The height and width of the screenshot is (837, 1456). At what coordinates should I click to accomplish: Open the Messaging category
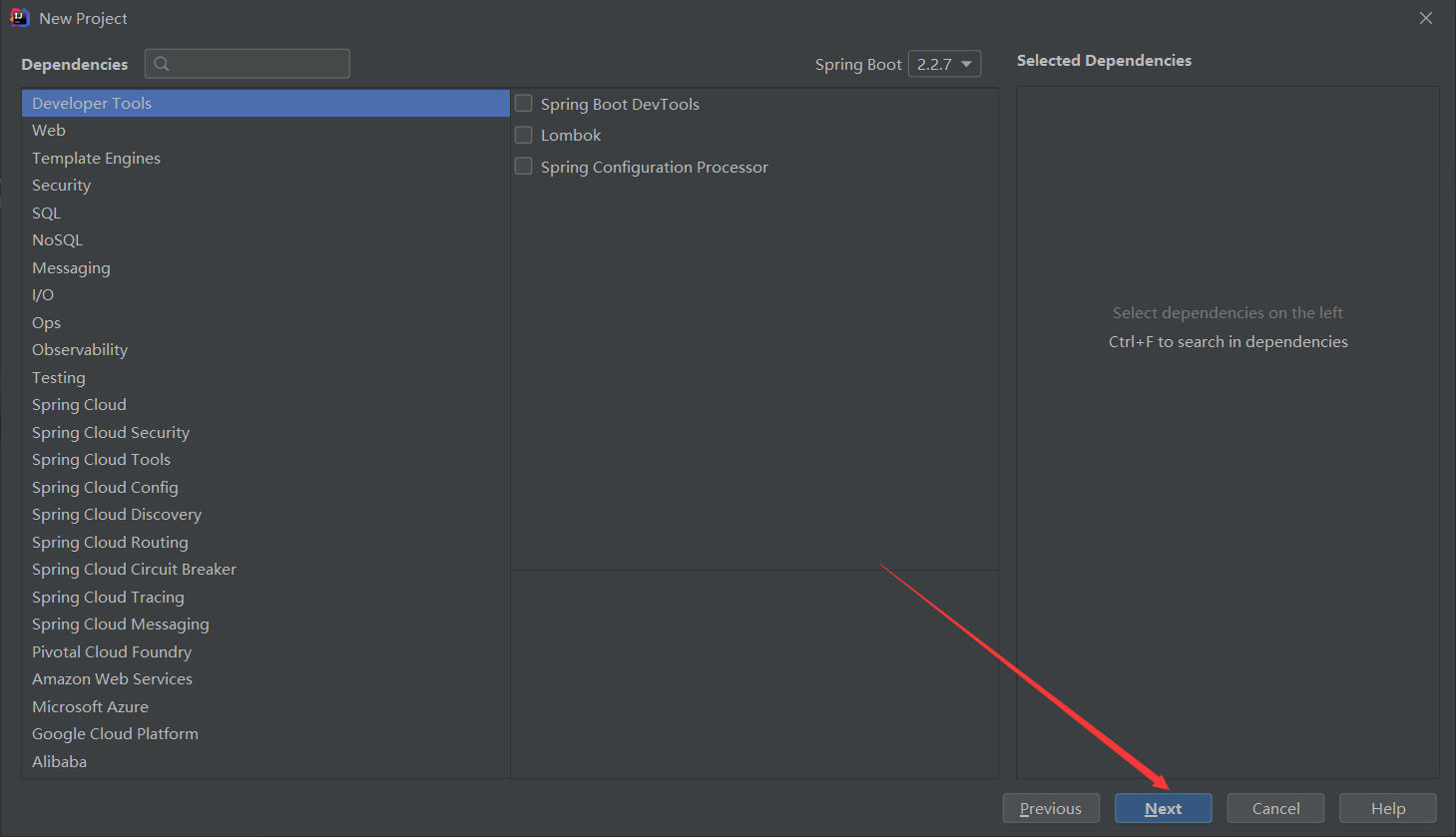pyautogui.click(x=265, y=267)
